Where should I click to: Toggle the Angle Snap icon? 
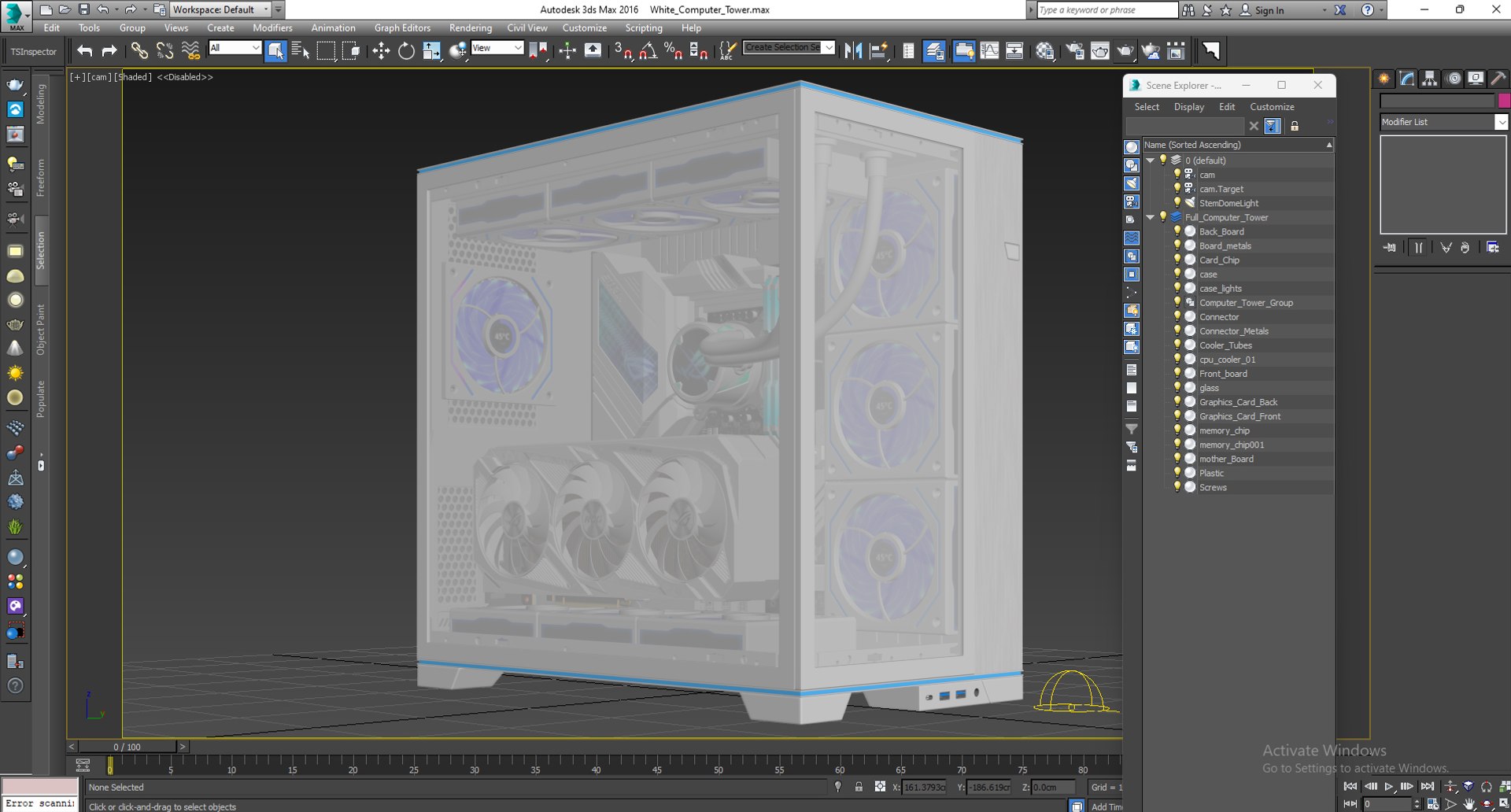tap(648, 51)
